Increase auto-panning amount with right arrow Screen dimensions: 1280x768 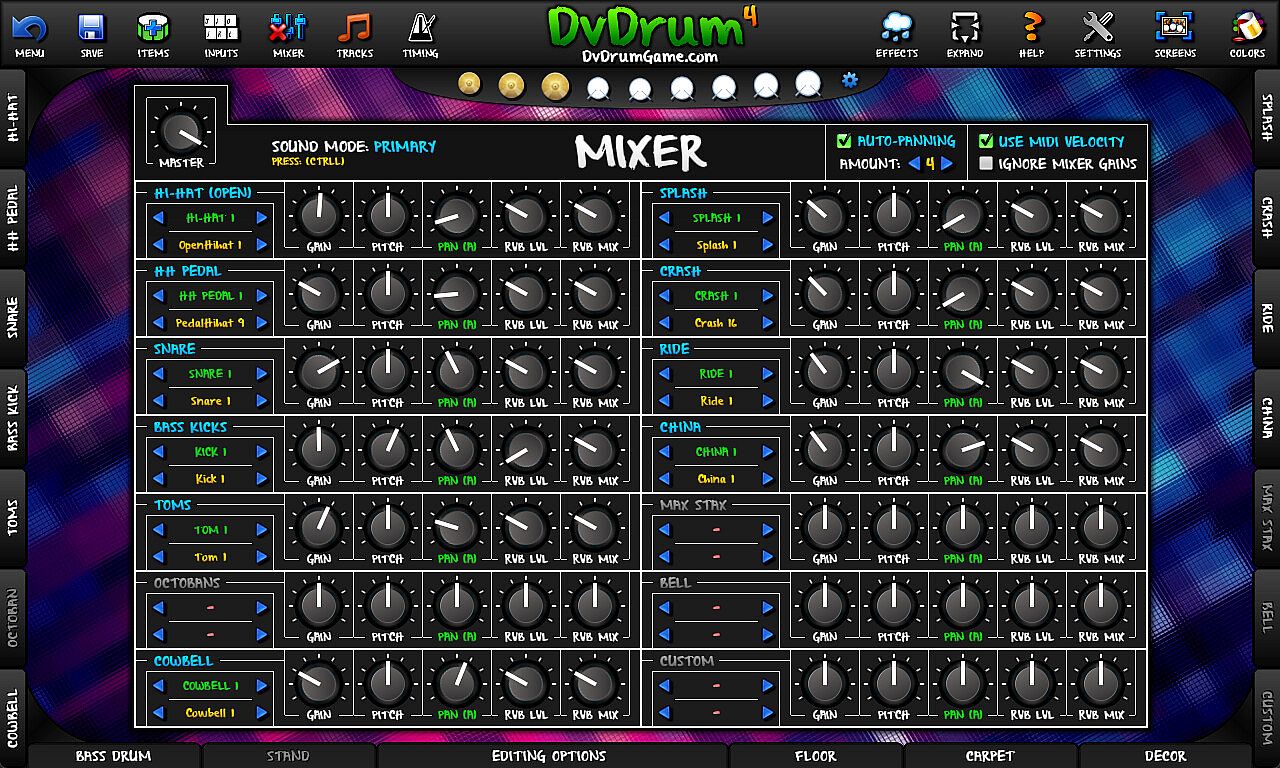click(947, 164)
